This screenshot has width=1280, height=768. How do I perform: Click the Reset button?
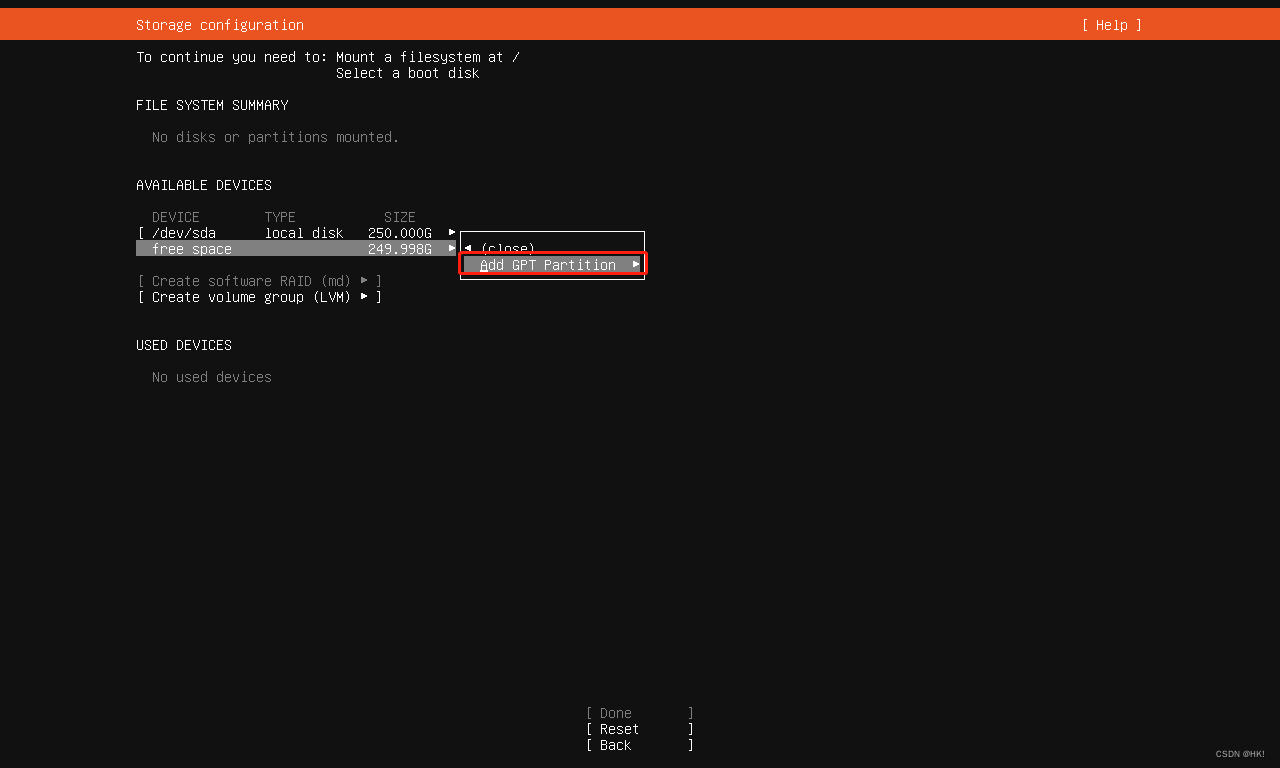[640, 729]
